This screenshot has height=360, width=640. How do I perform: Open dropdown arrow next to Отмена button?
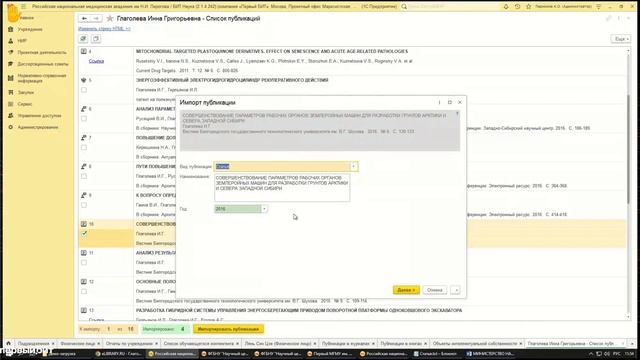(456, 290)
